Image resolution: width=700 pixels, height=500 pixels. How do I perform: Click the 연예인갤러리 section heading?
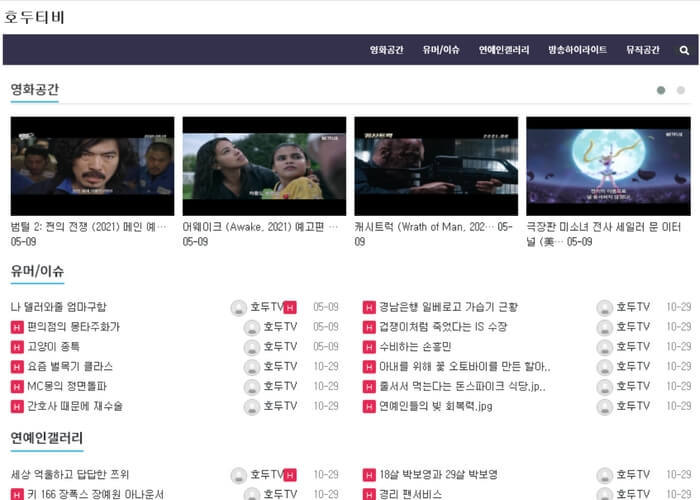(47, 438)
